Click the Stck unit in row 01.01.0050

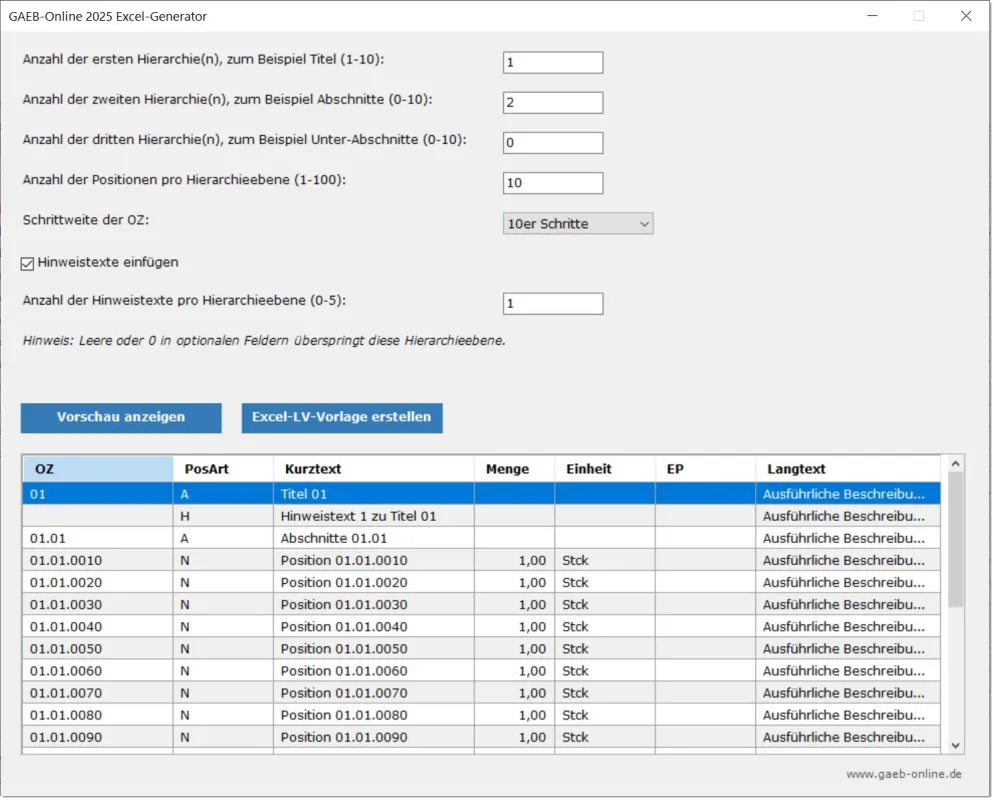pos(605,649)
